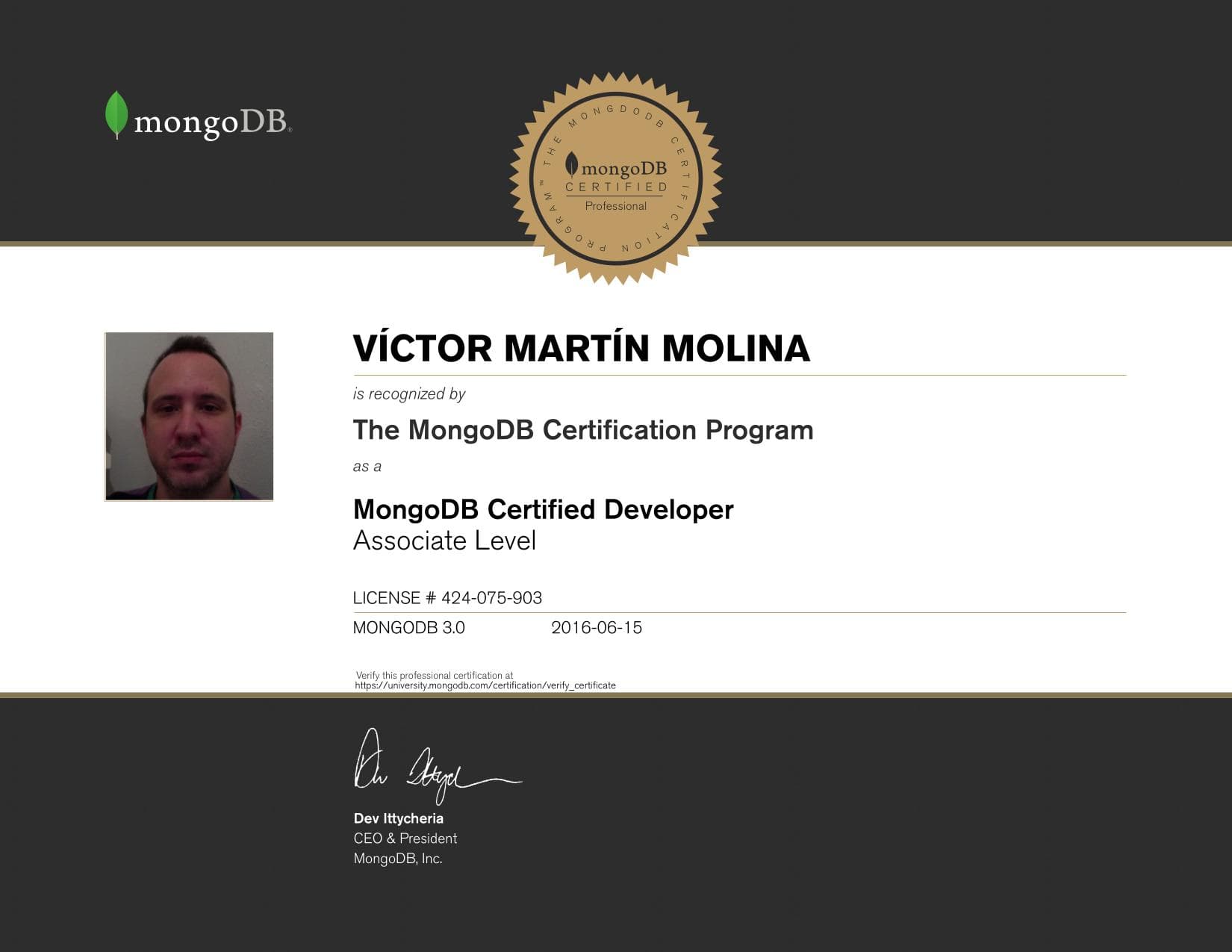Click the MongoDB logo at top left
This screenshot has width=1232, height=952.
[x=198, y=116]
